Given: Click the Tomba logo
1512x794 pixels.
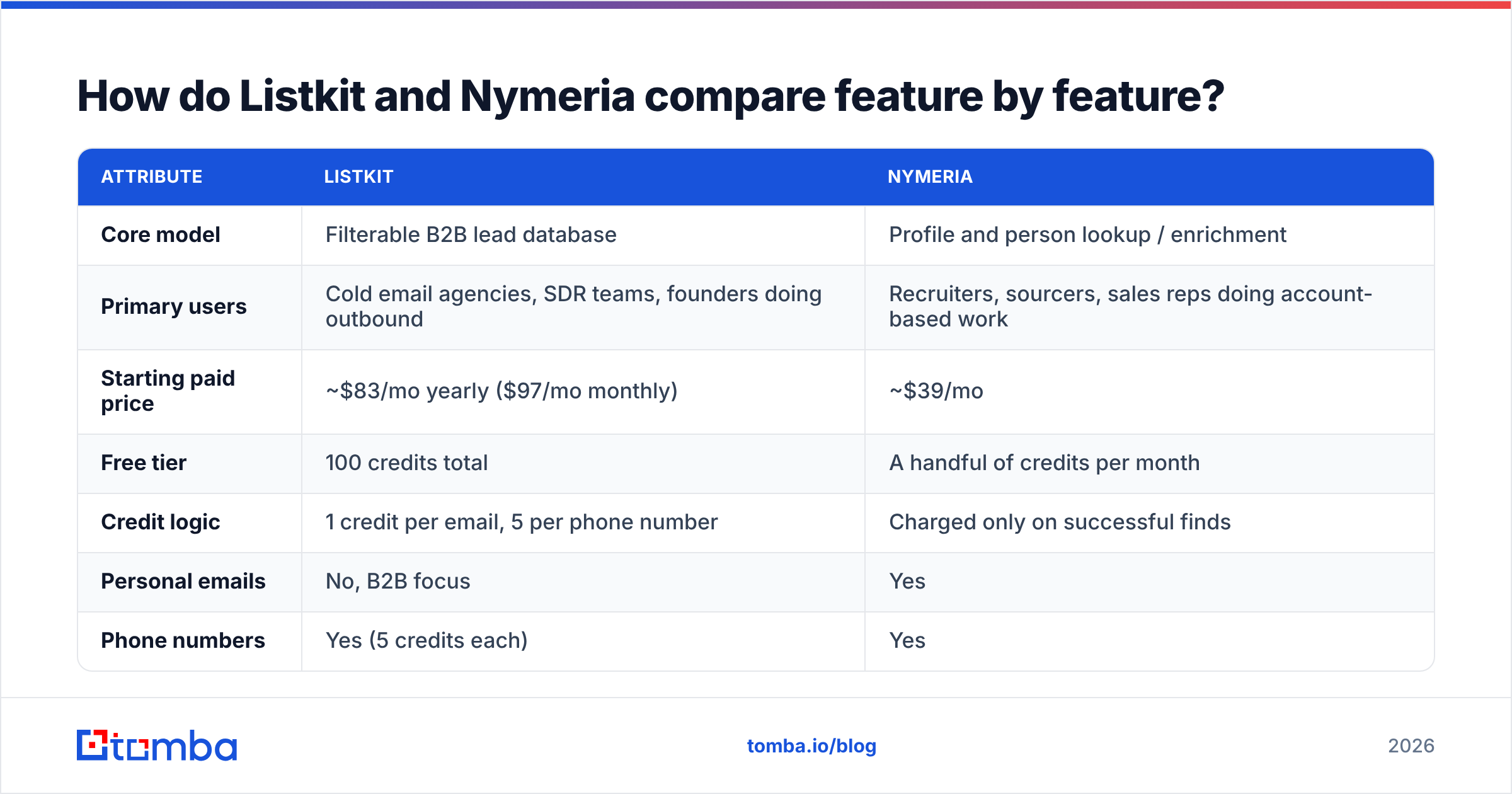Looking at the screenshot, I should click(x=157, y=745).
